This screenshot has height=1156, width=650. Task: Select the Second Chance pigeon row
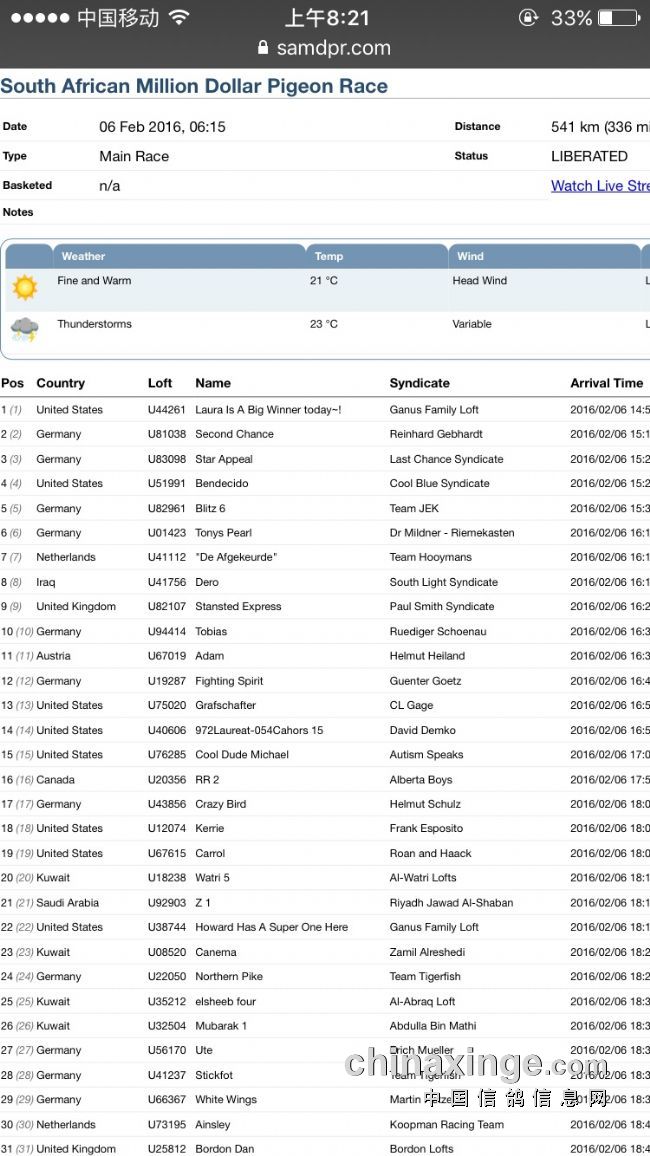234,434
